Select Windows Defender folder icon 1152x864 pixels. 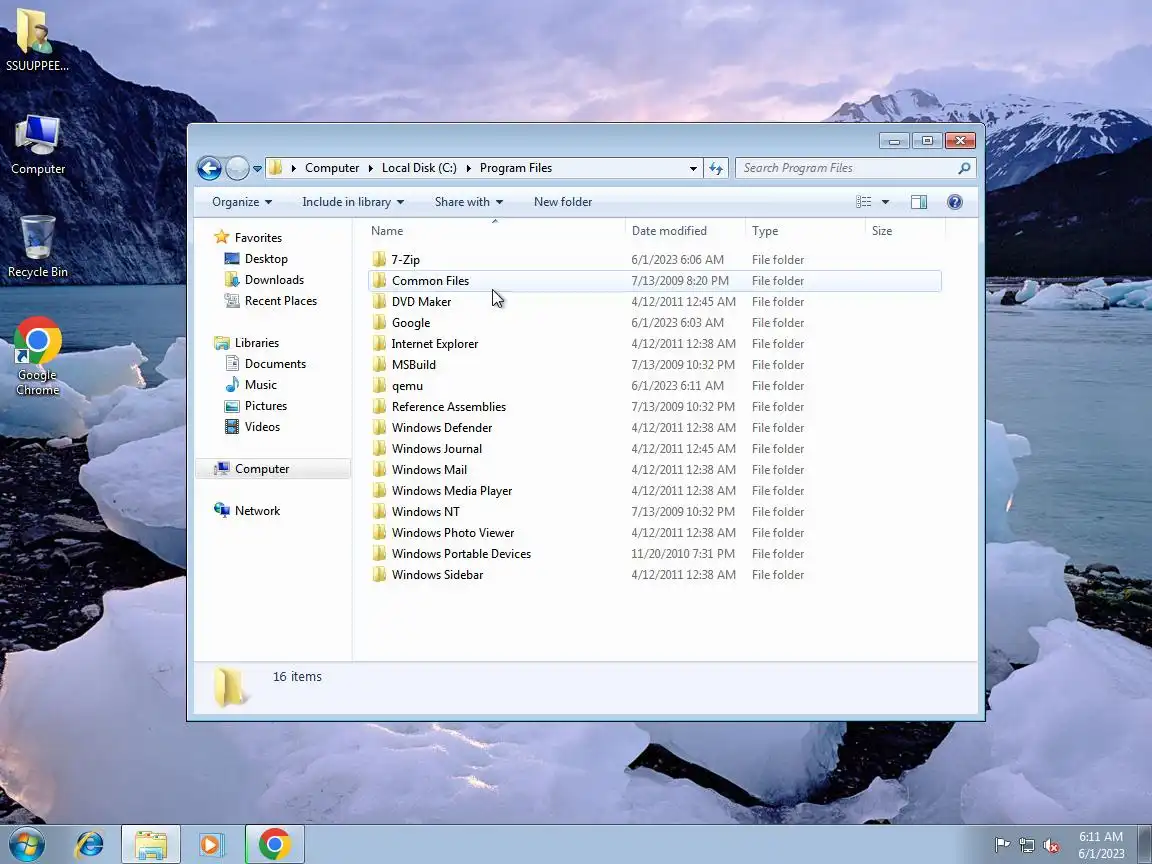[379, 427]
